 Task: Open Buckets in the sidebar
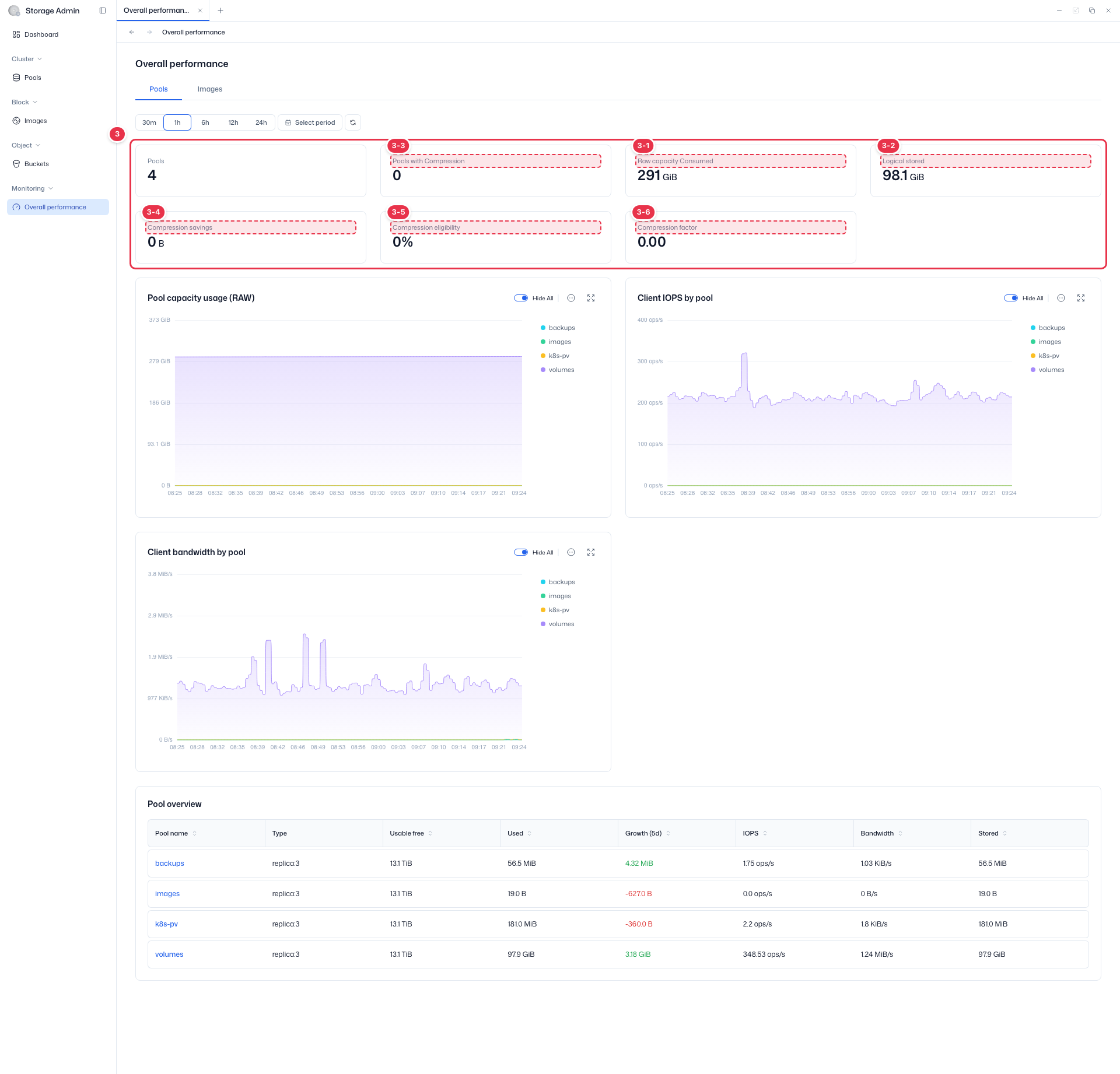[x=58, y=164]
